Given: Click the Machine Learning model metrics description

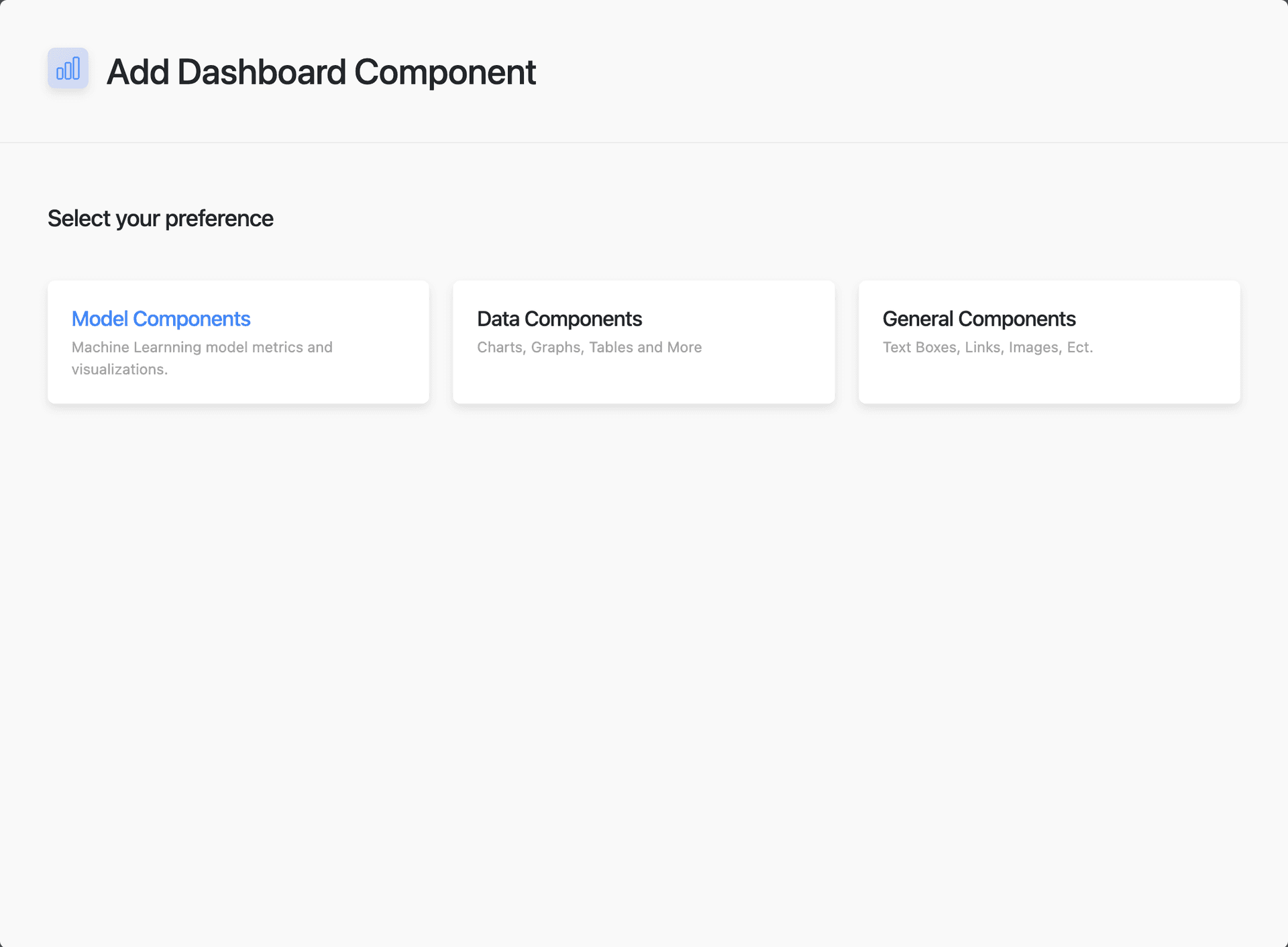Looking at the screenshot, I should click(202, 348).
